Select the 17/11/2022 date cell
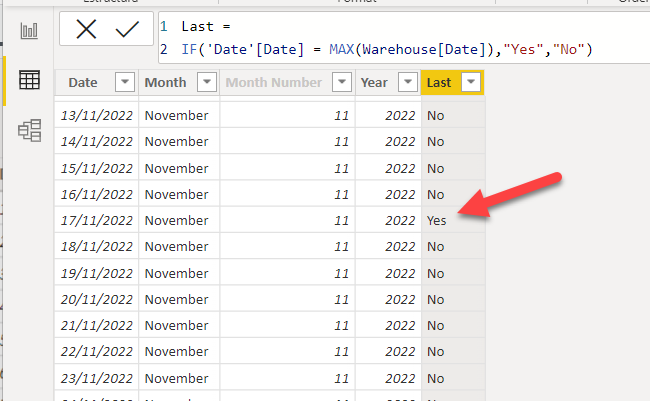Image resolution: width=650 pixels, height=401 pixels. 96,220
